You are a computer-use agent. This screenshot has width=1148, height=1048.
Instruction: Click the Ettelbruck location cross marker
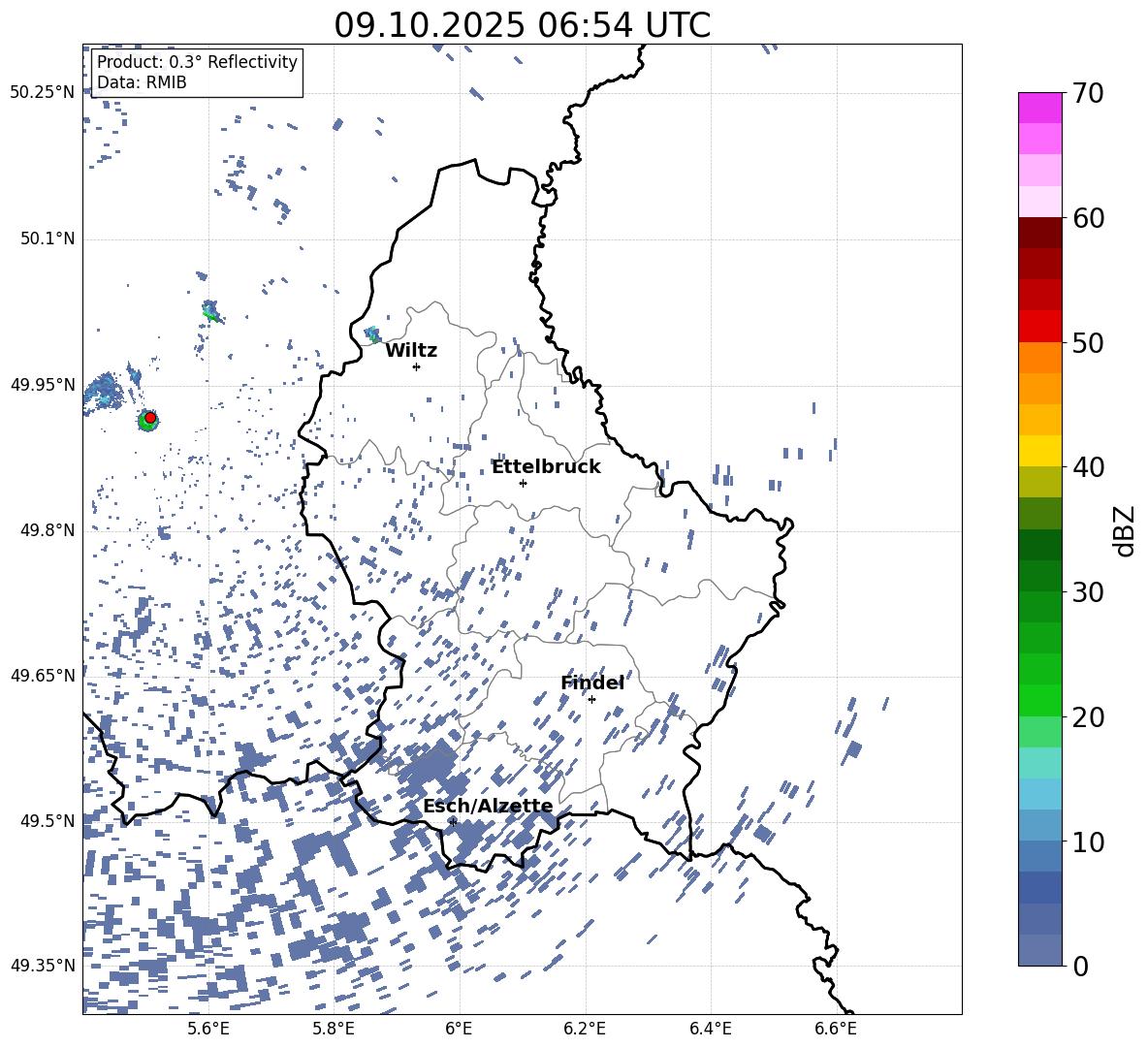[523, 483]
